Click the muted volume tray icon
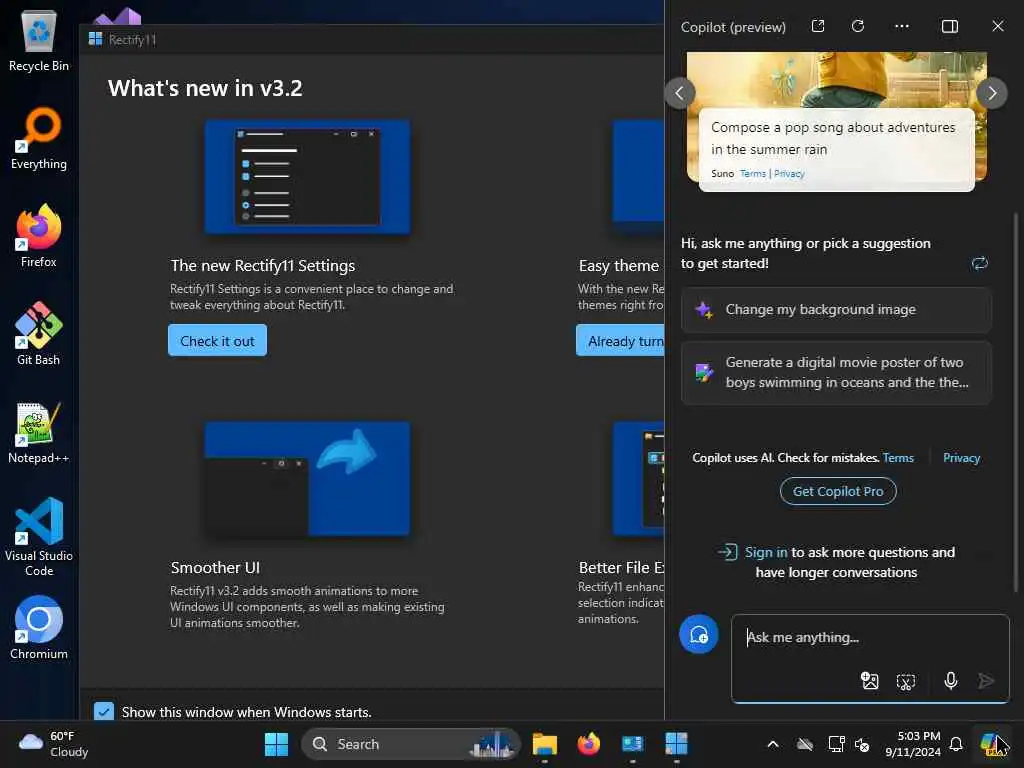1024x768 pixels. (862, 744)
